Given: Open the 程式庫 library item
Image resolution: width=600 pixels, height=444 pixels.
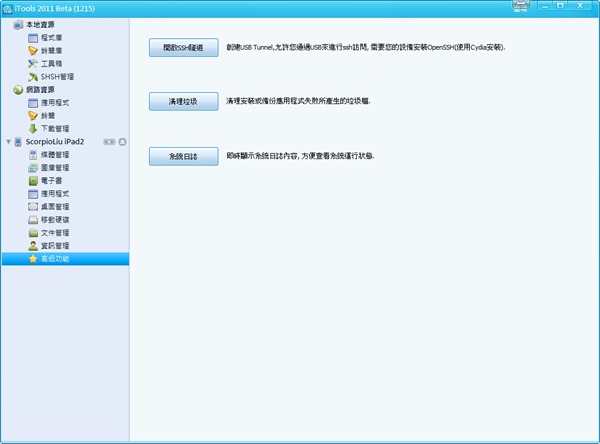Looking at the screenshot, I should 45,38.
